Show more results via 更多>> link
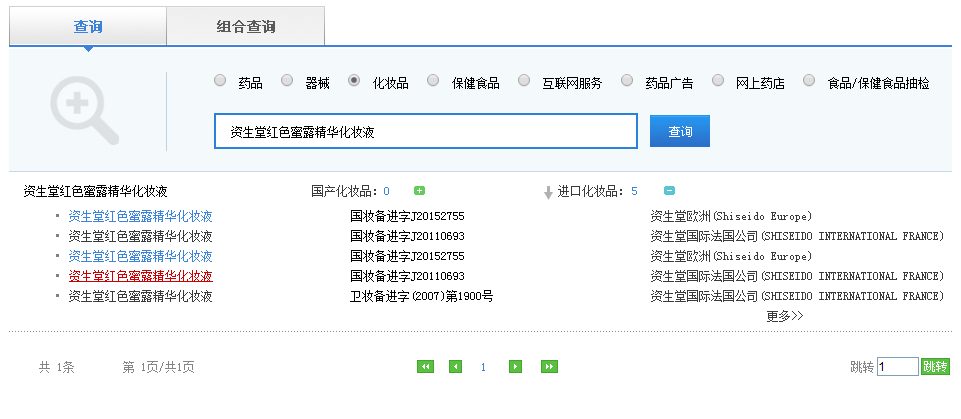The image size is (961, 419). click(x=785, y=316)
